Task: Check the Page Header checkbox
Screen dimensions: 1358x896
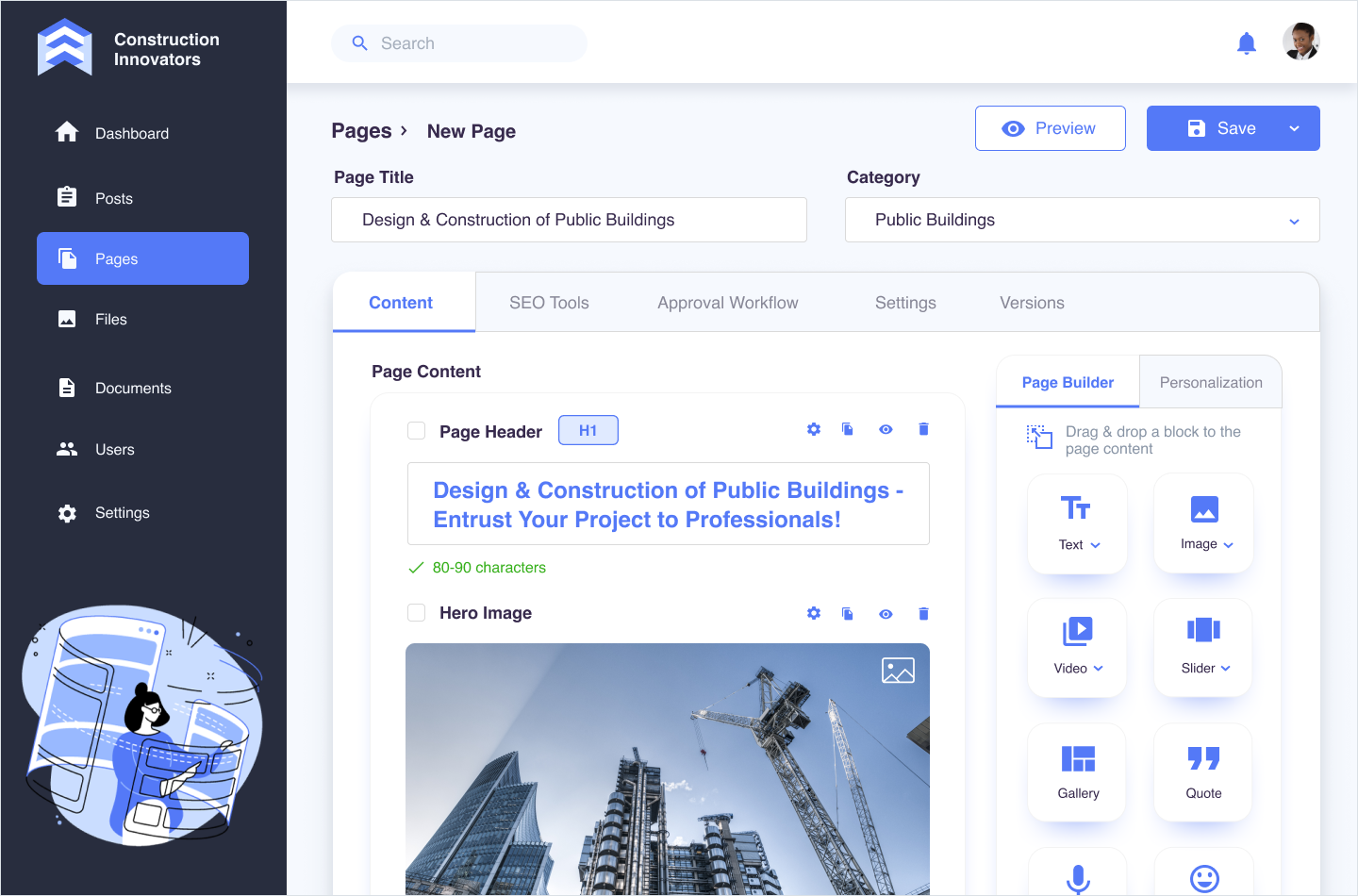Action: pos(416,431)
